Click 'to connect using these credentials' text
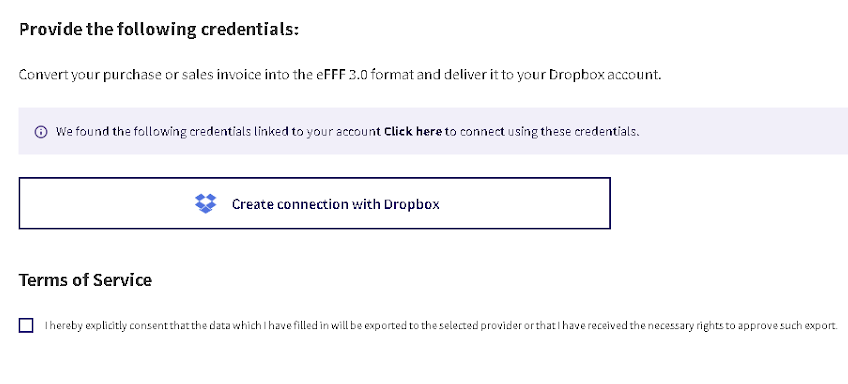 click(542, 131)
